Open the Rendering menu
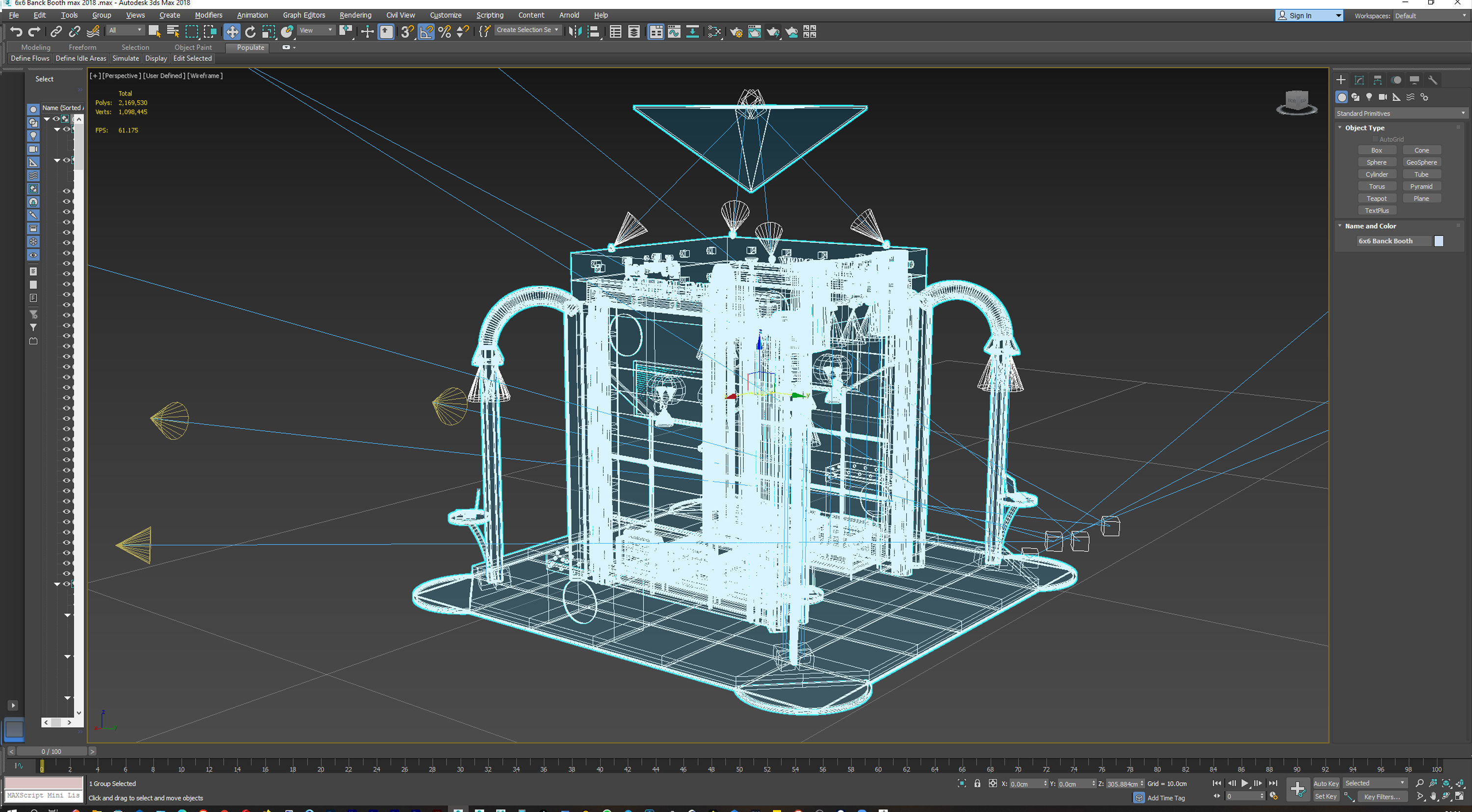 point(355,15)
